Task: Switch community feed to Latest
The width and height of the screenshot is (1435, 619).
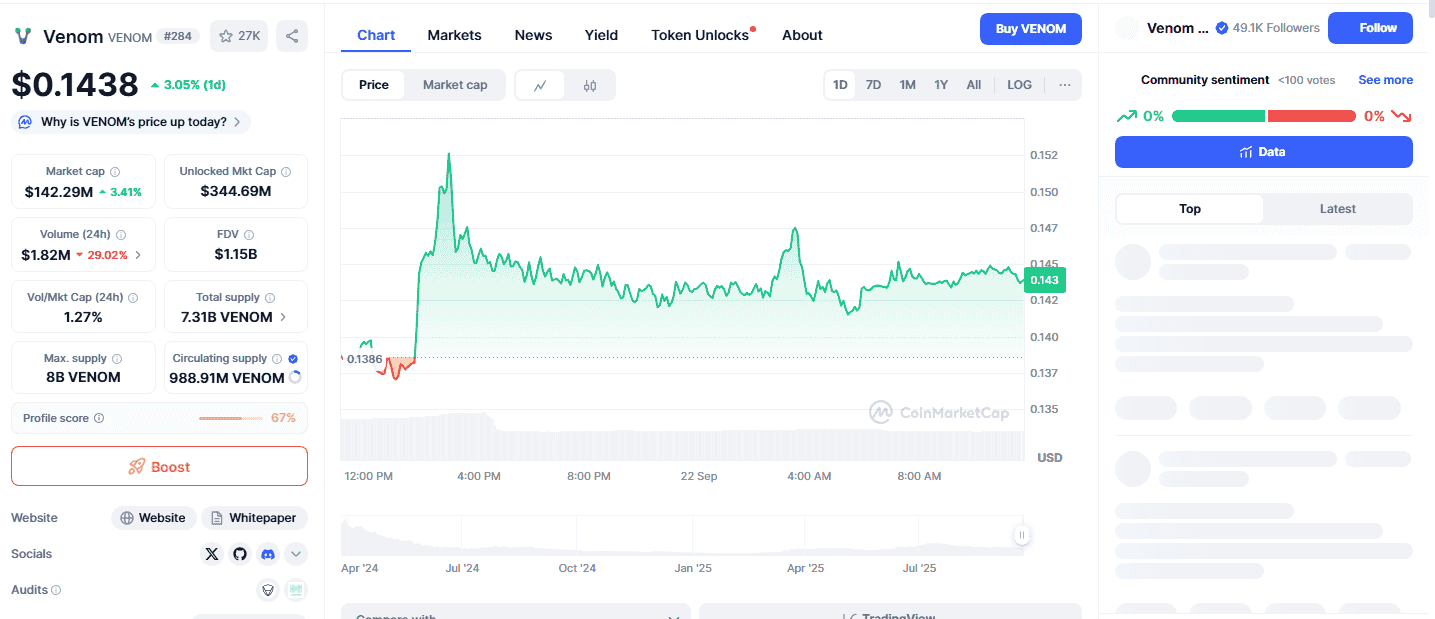Action: (x=1338, y=209)
